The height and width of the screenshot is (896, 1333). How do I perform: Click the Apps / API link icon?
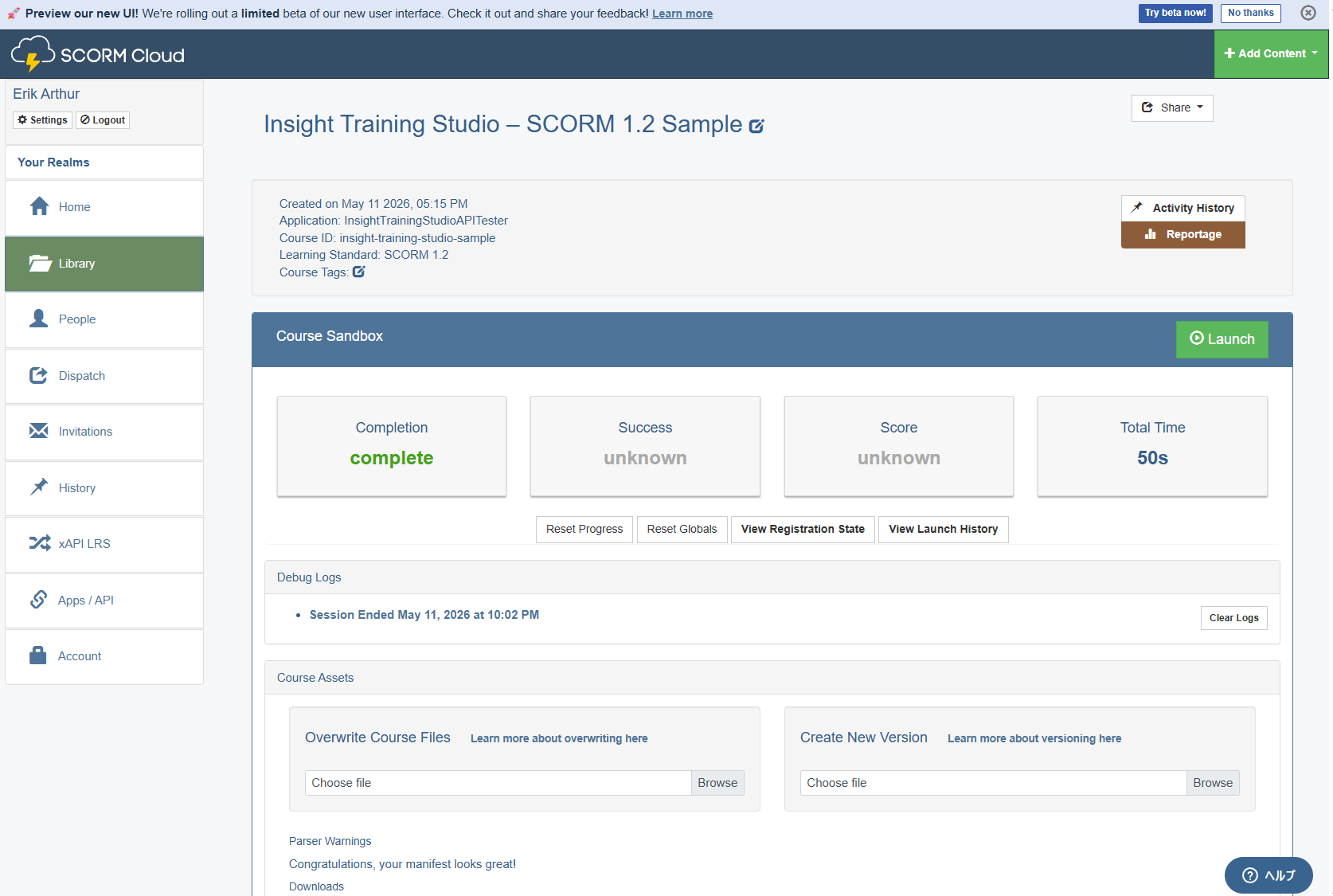[x=38, y=599]
